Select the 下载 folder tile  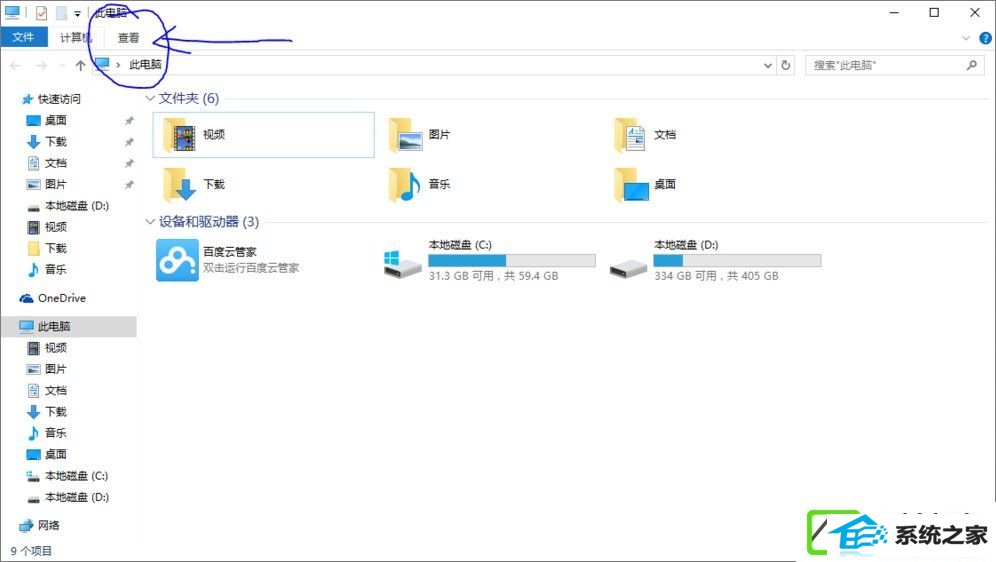point(194,184)
